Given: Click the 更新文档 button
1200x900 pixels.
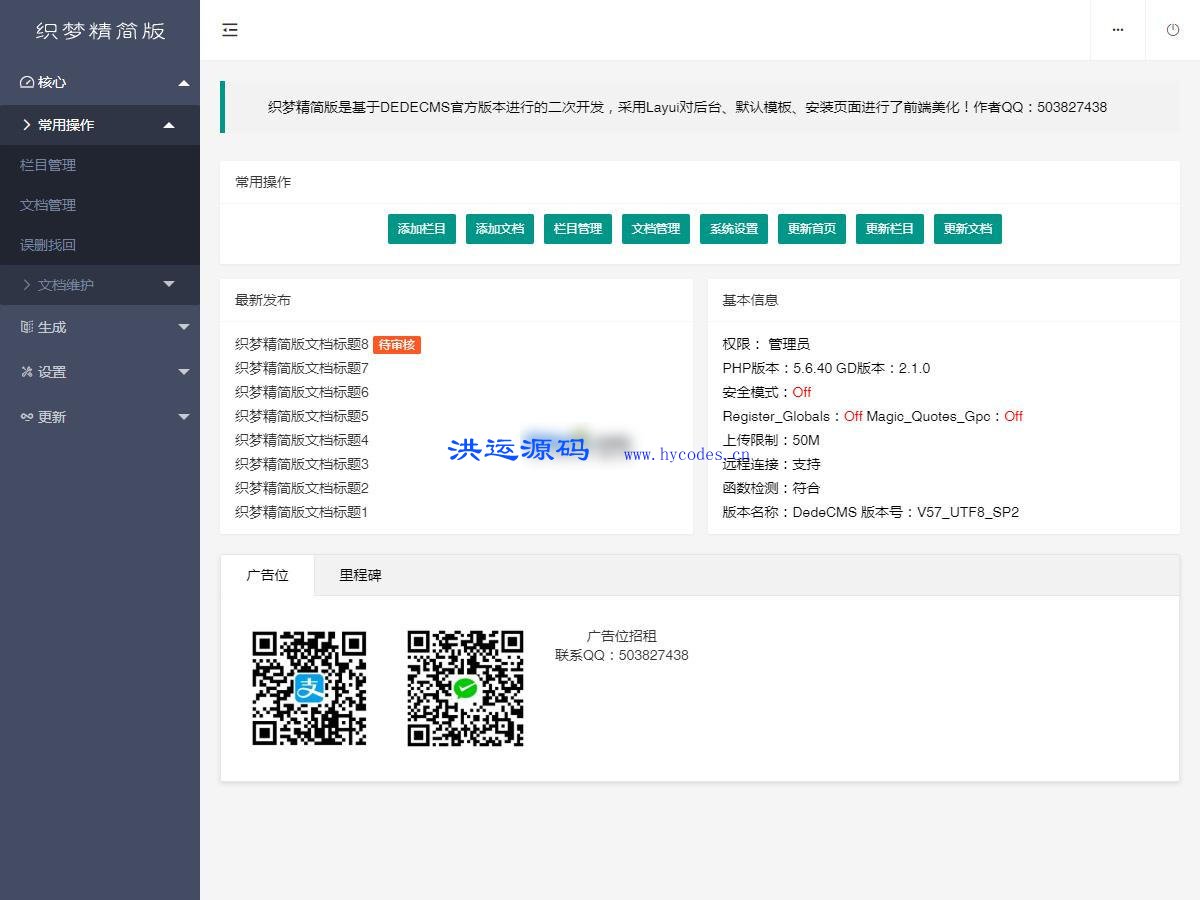Looking at the screenshot, I should point(968,229).
